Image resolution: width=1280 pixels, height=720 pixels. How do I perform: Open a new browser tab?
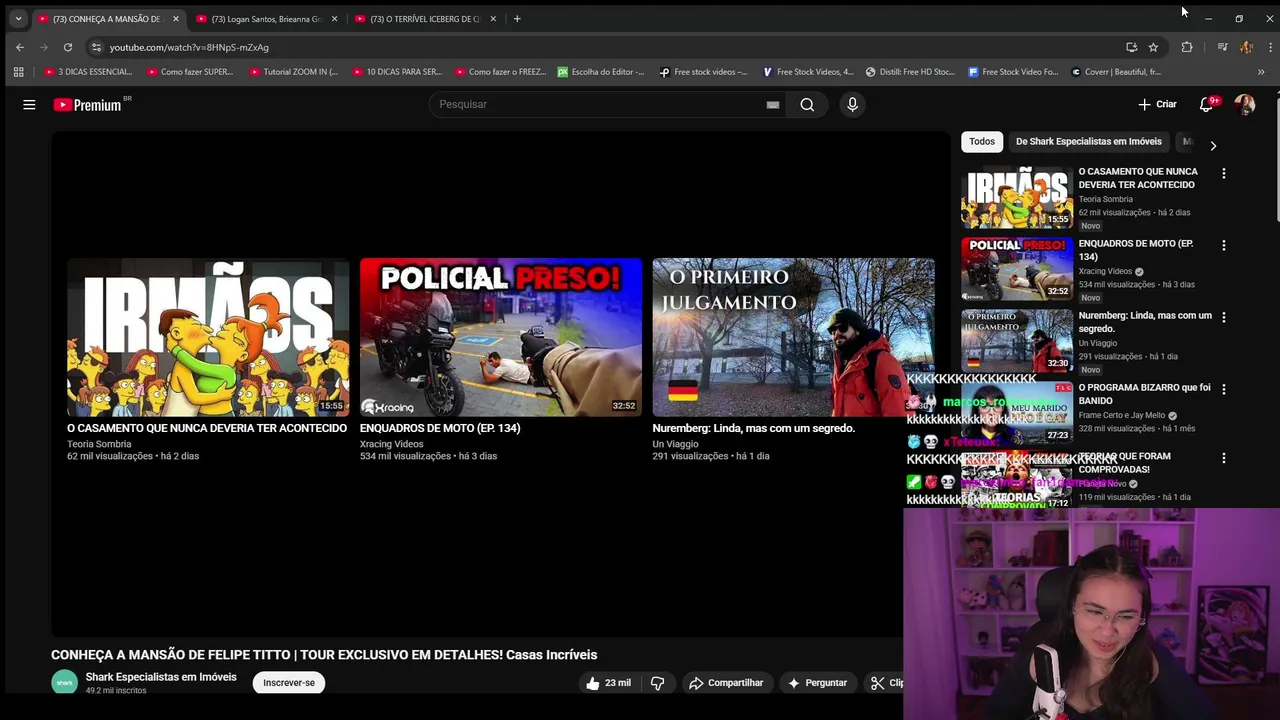[517, 19]
